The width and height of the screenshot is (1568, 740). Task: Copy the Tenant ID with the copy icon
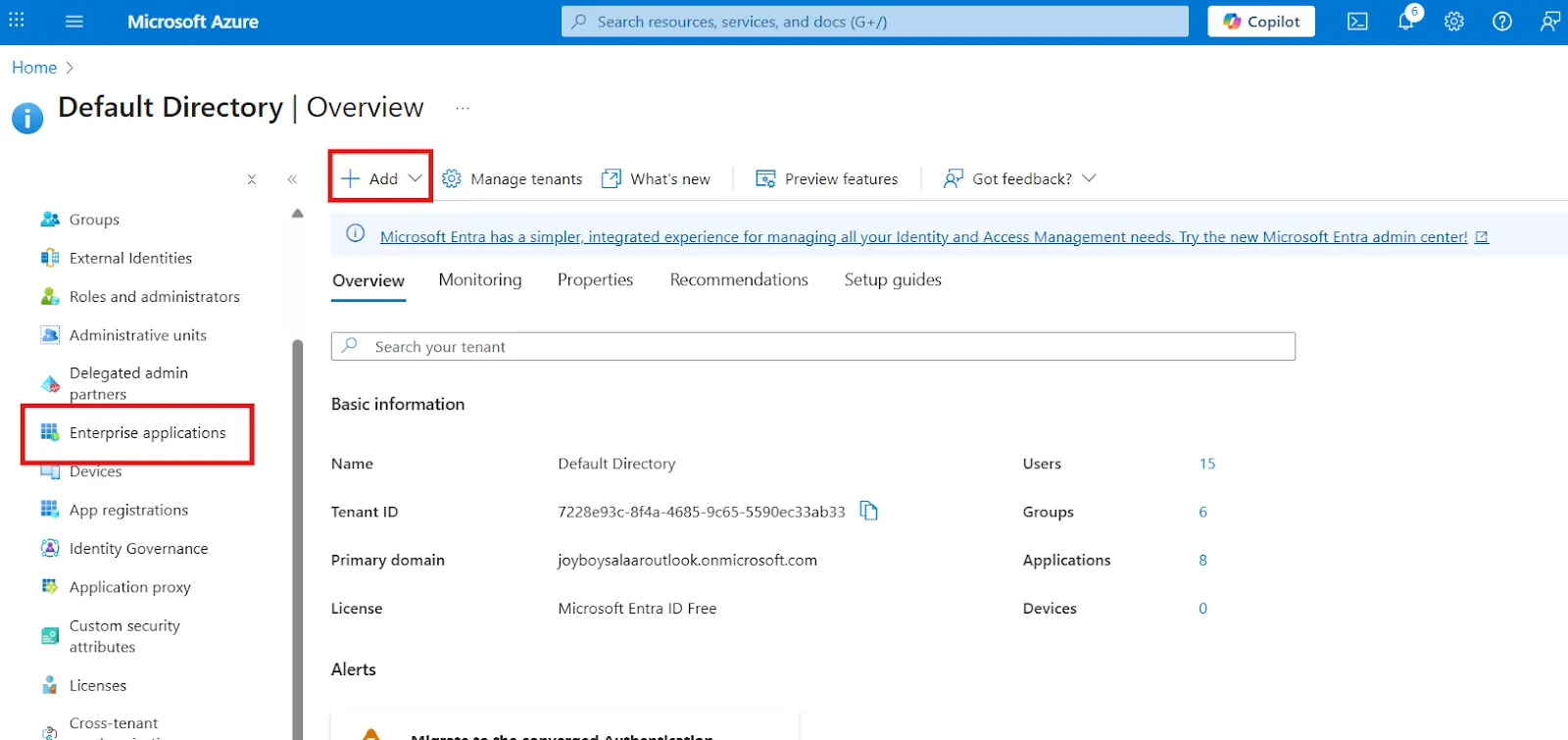pyautogui.click(x=868, y=511)
